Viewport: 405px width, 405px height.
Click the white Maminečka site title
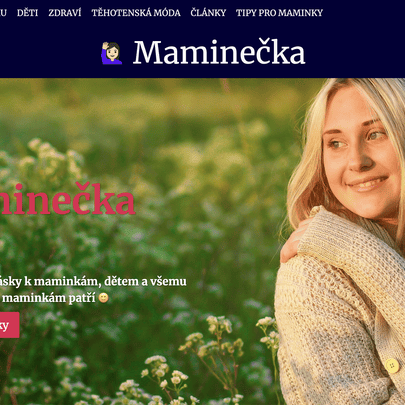219,52
